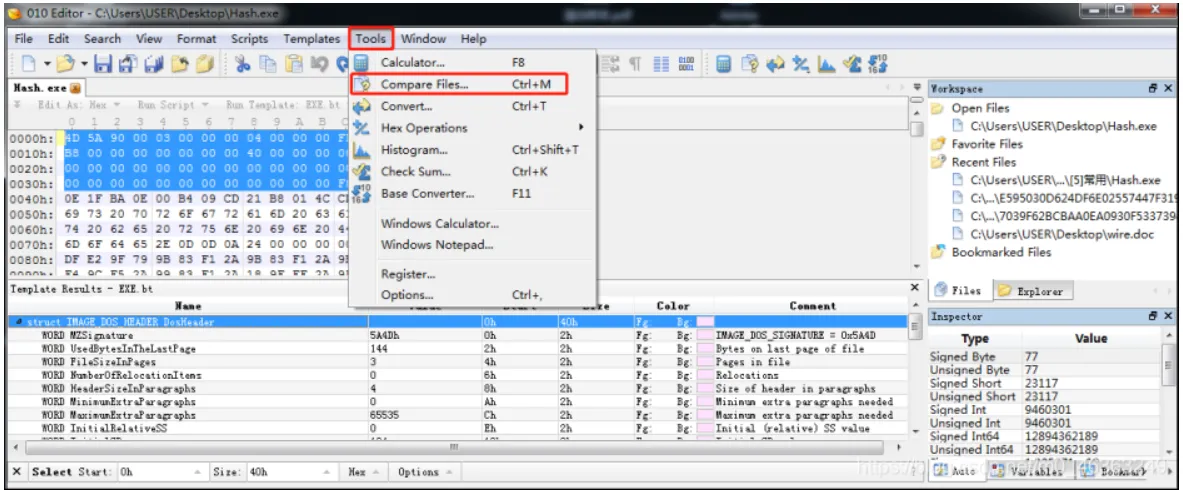Select Compare Files from Tools menu
This screenshot has width=1183, height=490.
pos(459,85)
